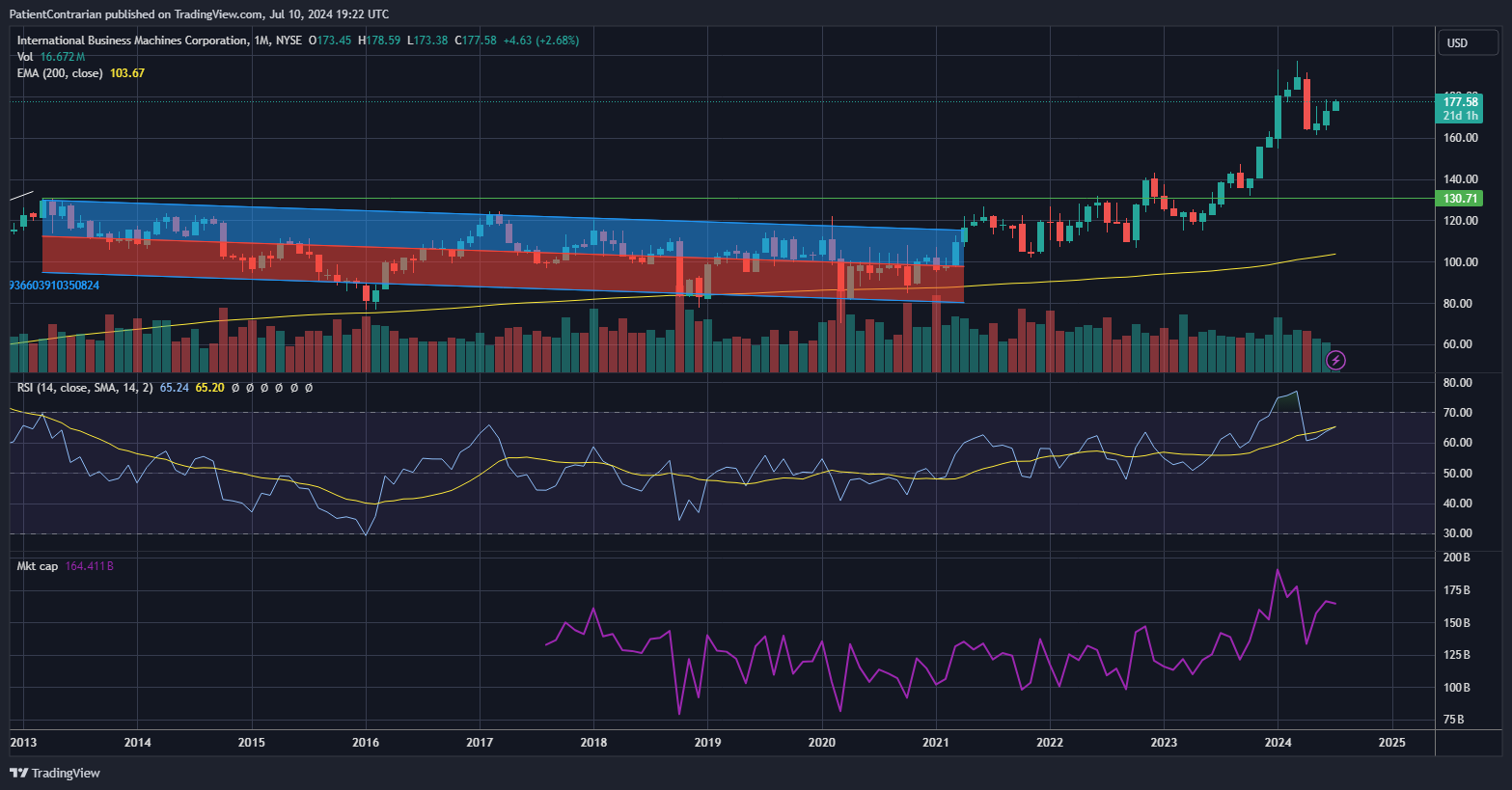Viewport: 1512px width, 790px height.
Task: Click the blue channel label 936603910350824
Action: point(55,286)
